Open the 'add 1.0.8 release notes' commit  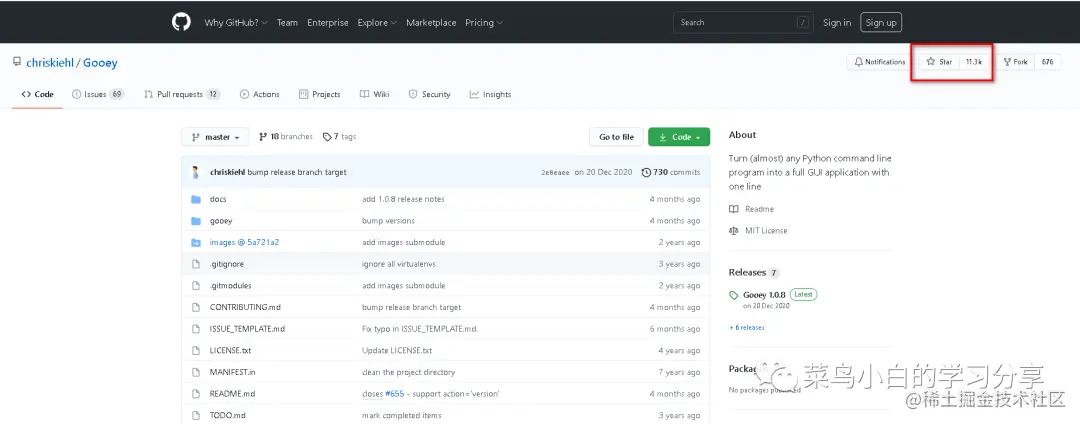pyautogui.click(x=403, y=199)
